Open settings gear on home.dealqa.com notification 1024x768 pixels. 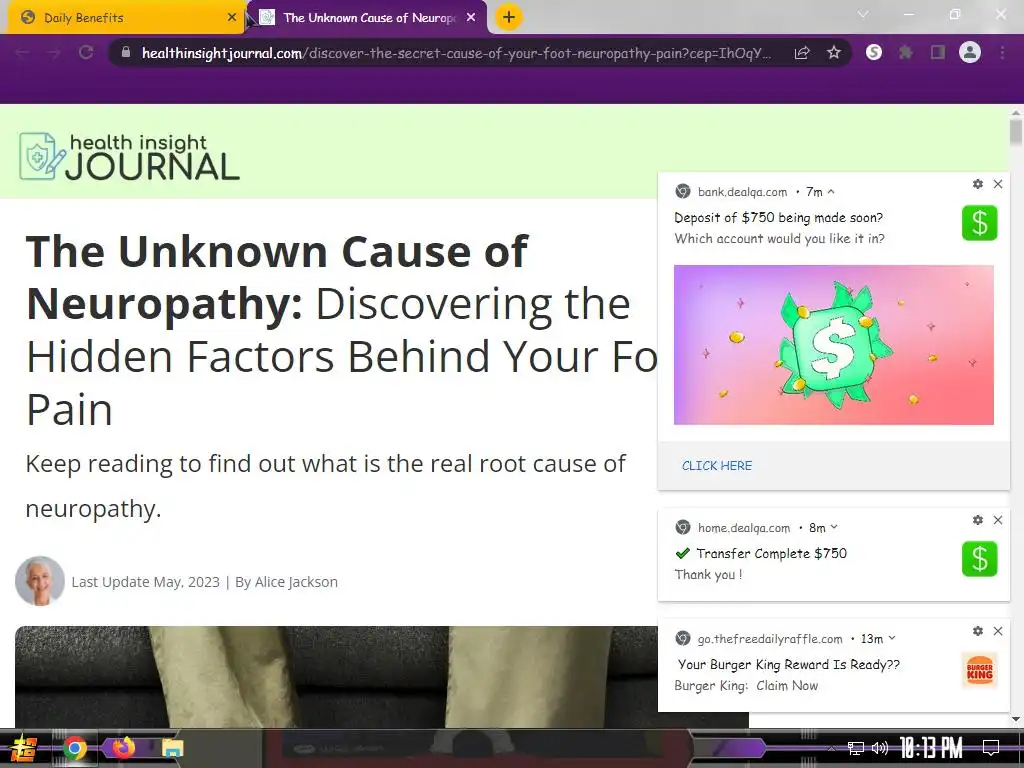[978, 520]
